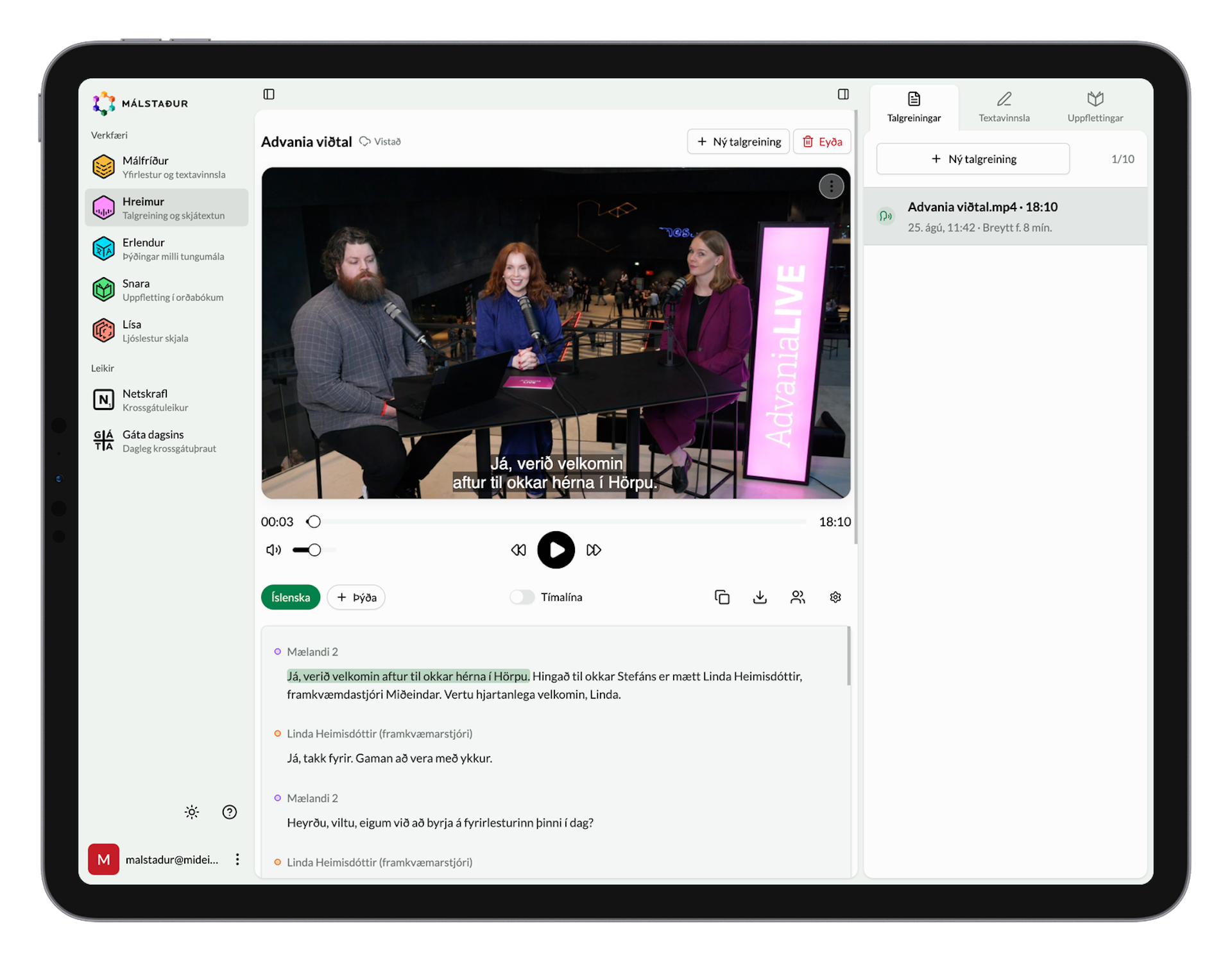Image resolution: width=1232 pixels, height=963 pixels.
Task: Download the transcript
Action: (x=760, y=597)
